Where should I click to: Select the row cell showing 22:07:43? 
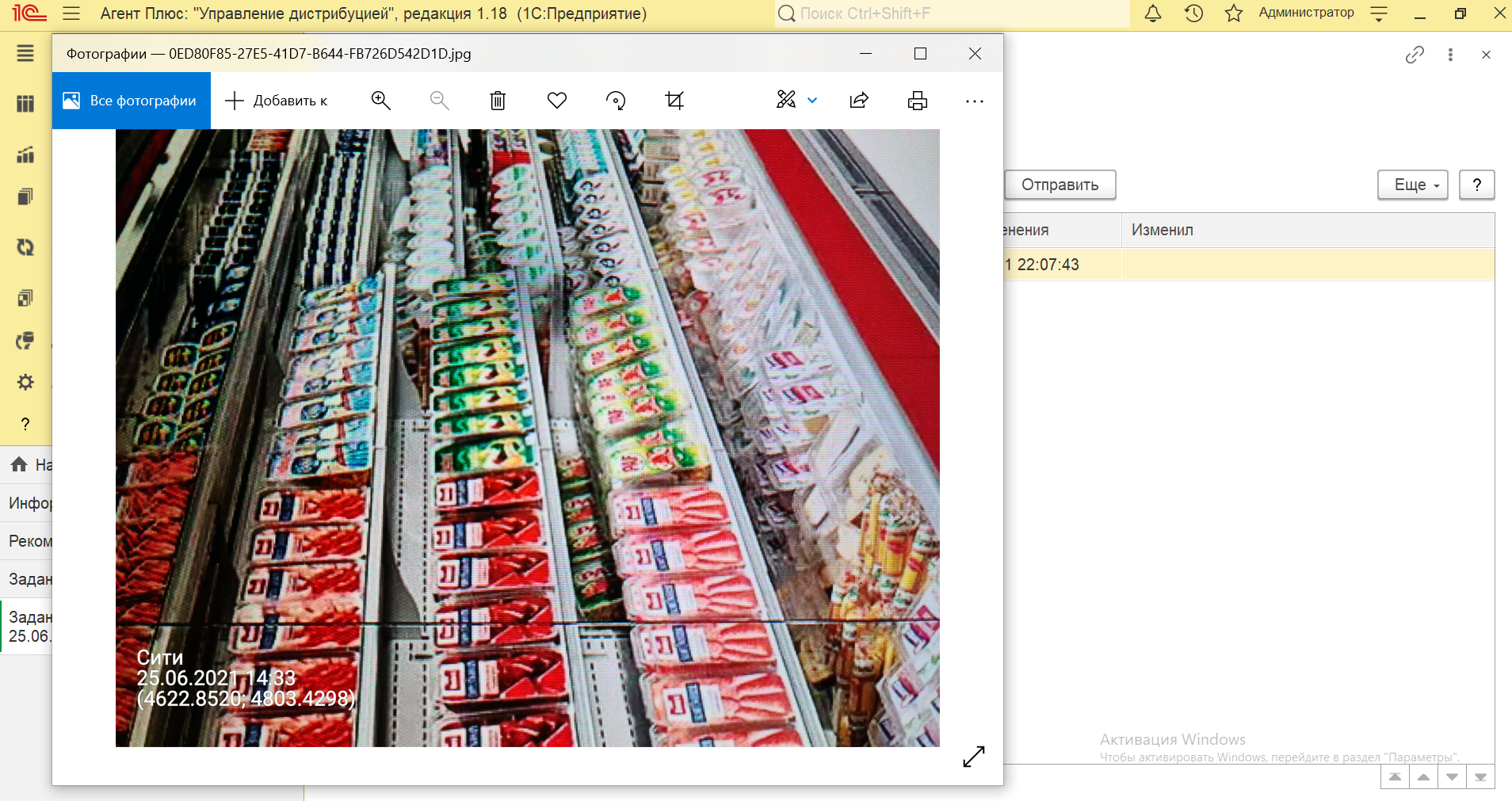pyautogui.click(x=1063, y=265)
